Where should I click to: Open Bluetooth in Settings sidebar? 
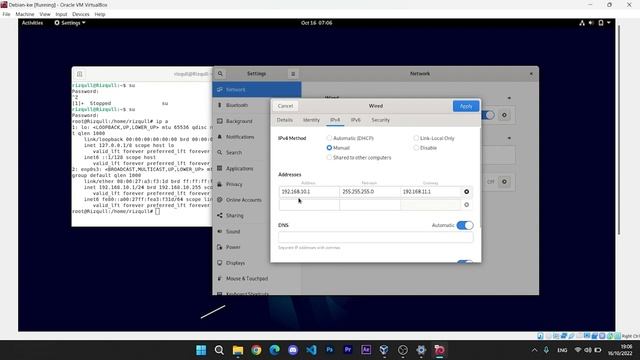coord(257,105)
